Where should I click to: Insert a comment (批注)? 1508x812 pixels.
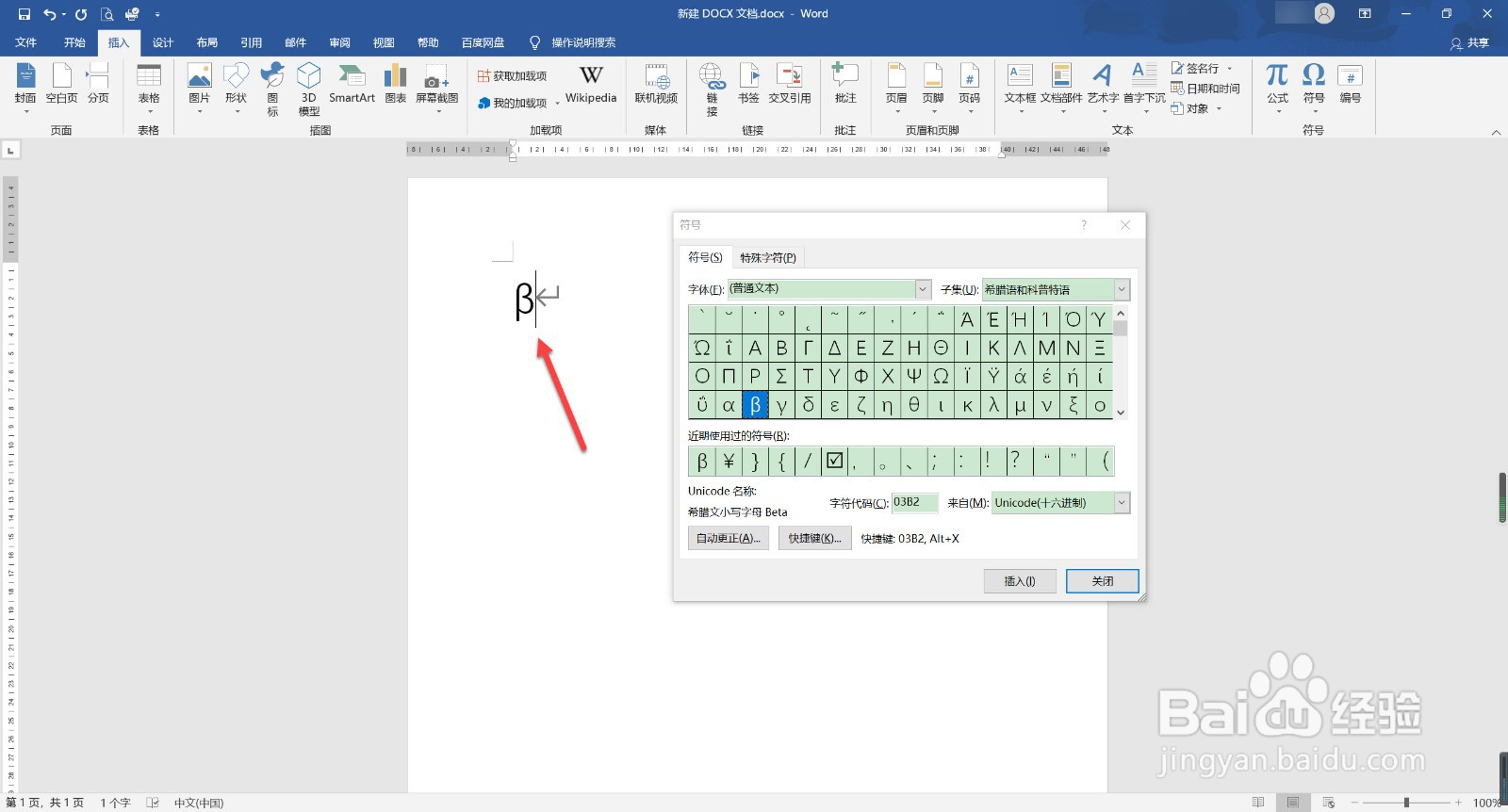coord(845,85)
